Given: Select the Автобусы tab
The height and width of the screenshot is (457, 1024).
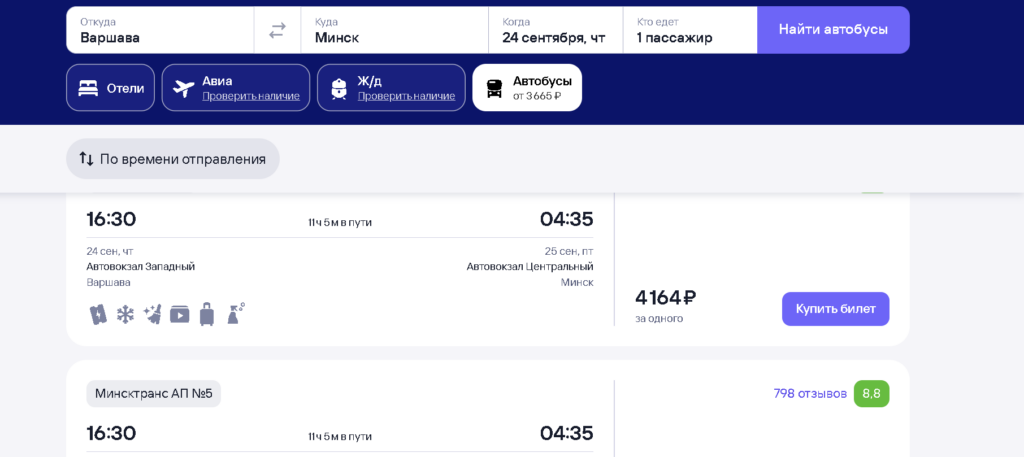Looking at the screenshot, I should pyautogui.click(x=527, y=87).
